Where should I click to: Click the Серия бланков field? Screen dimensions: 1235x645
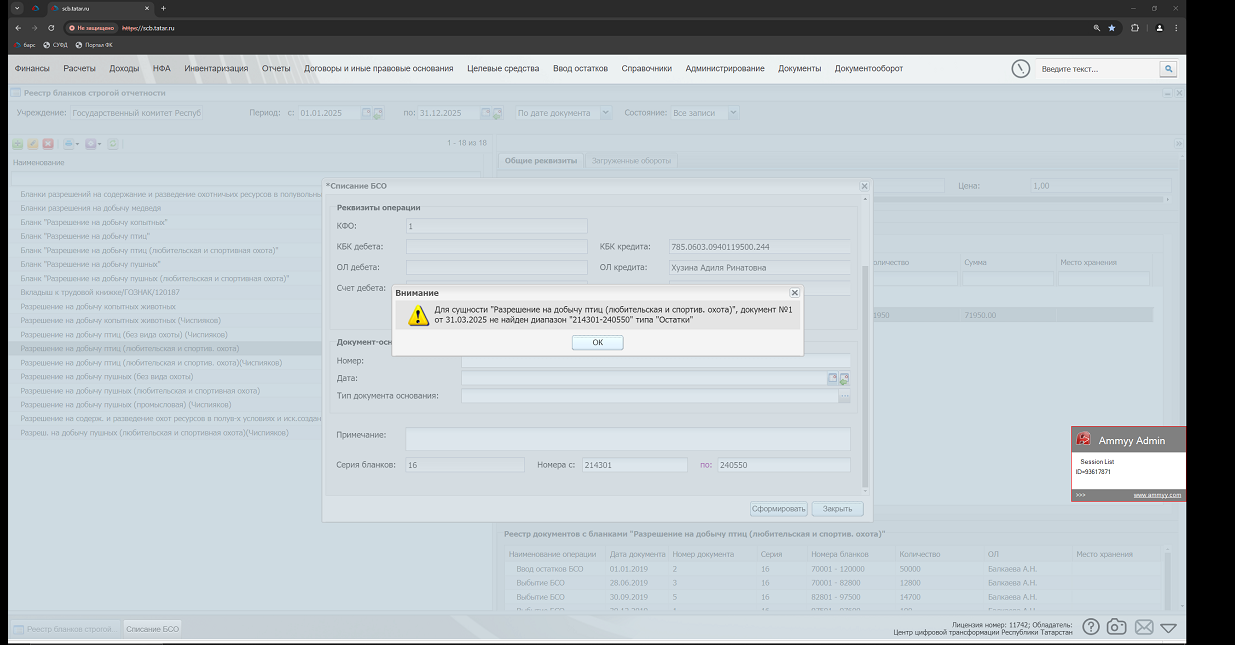tap(465, 465)
